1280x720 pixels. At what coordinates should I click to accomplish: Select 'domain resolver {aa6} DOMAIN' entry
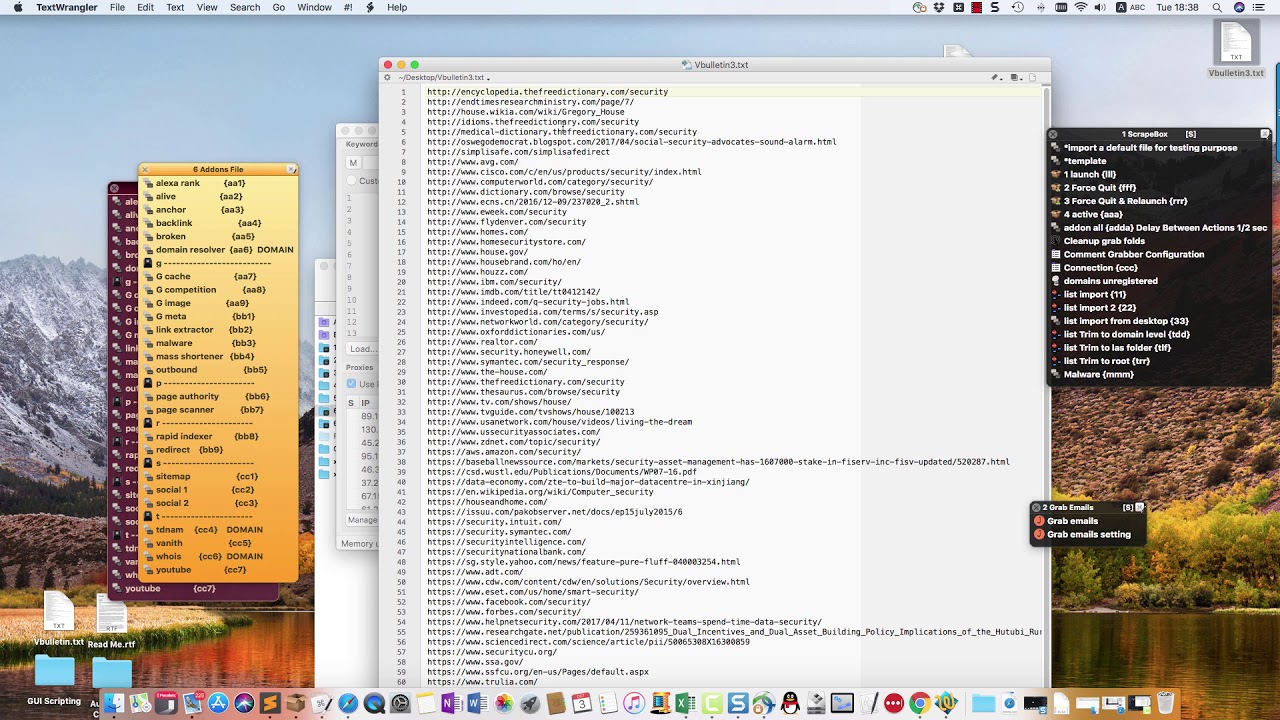225,250
